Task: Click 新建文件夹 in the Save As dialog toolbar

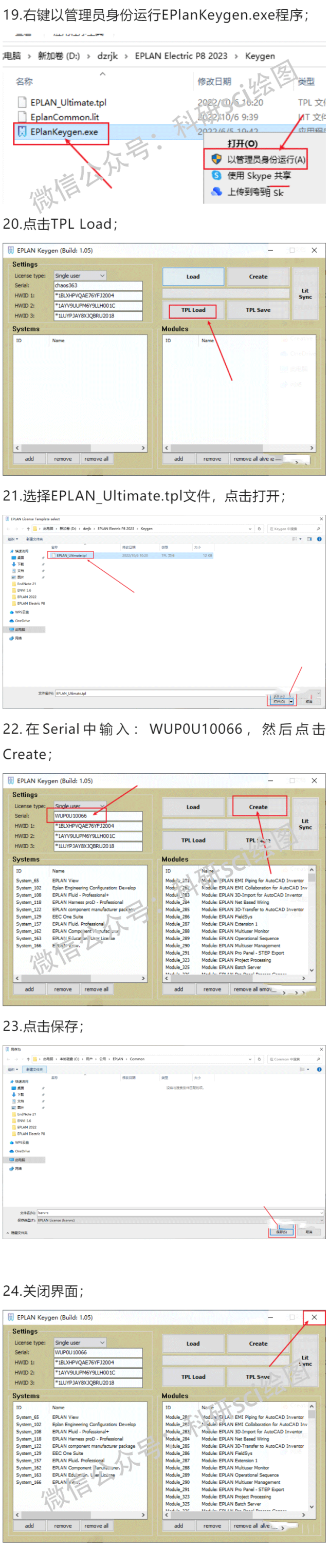Action: click(x=34, y=1070)
